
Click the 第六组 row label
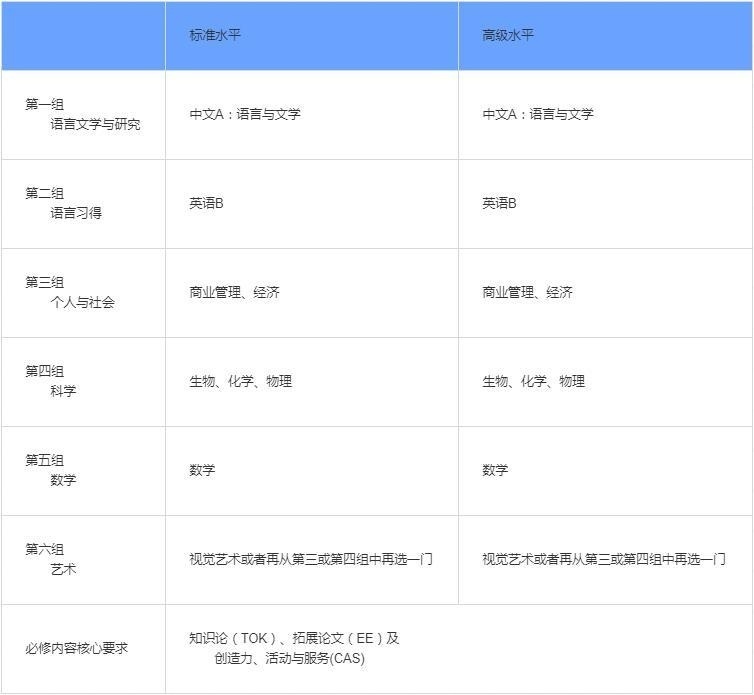click(44, 549)
